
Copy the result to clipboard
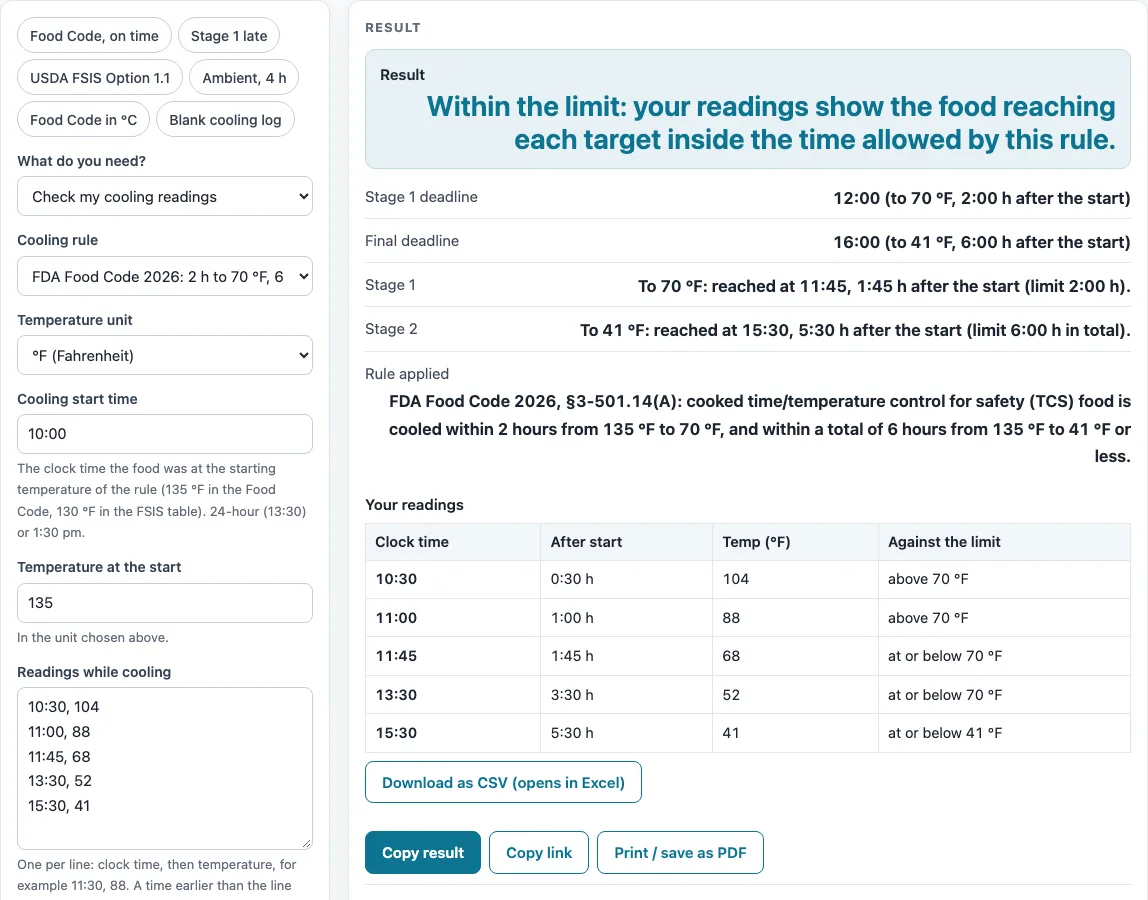(x=423, y=852)
